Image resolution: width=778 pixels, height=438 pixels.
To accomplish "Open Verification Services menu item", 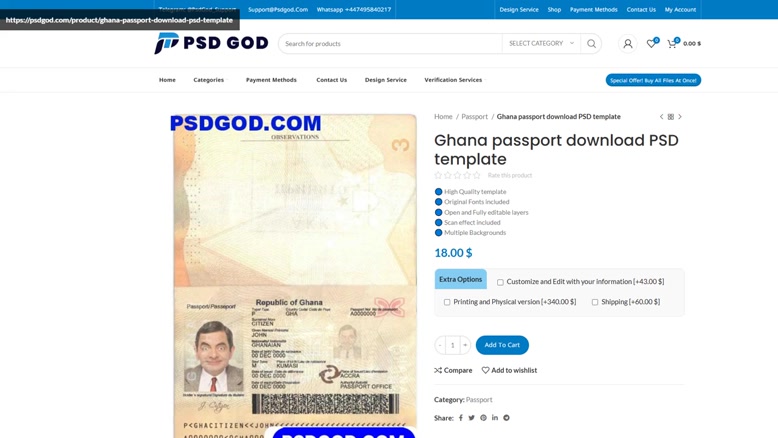I will pyautogui.click(x=453, y=80).
